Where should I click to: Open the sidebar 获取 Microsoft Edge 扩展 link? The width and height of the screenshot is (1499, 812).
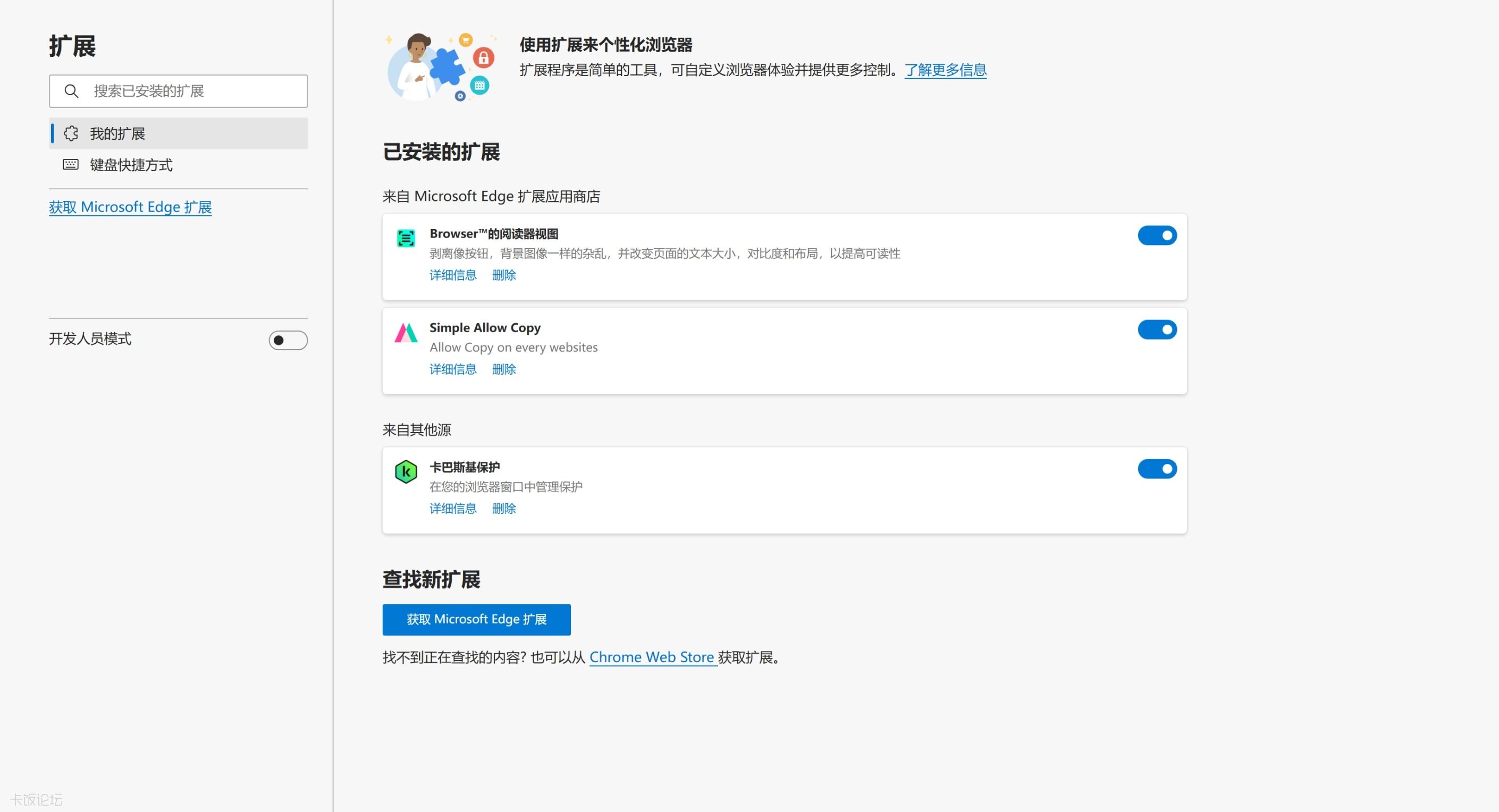(x=130, y=207)
